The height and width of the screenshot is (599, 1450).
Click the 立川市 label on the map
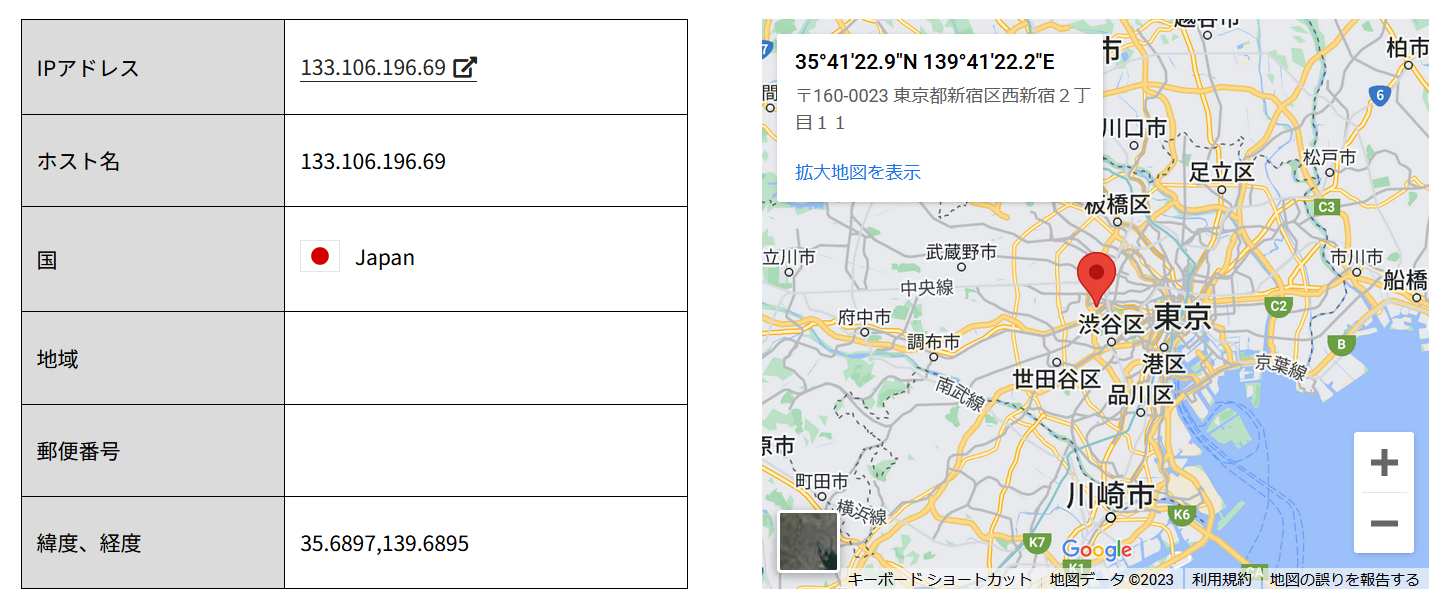[789, 257]
